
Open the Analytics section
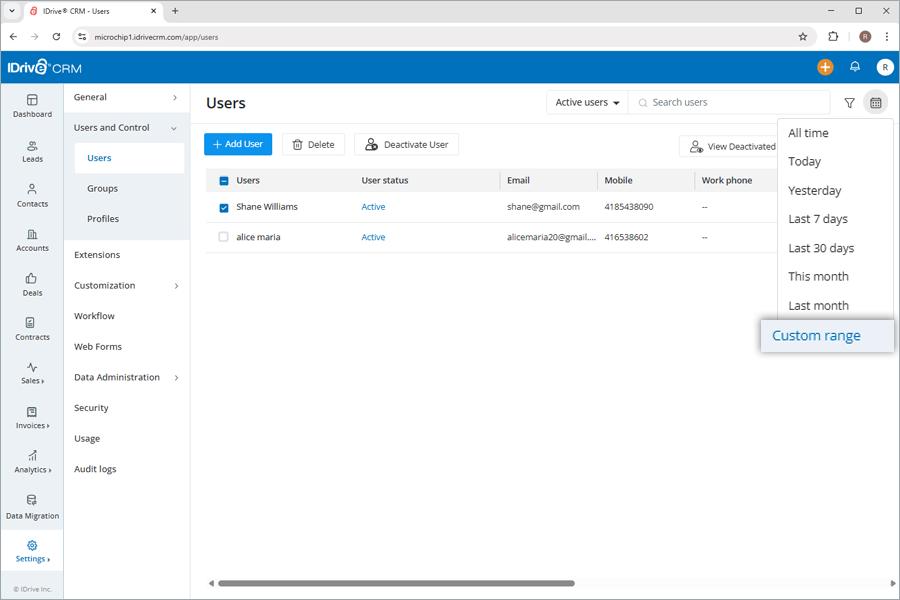click(x=32, y=462)
